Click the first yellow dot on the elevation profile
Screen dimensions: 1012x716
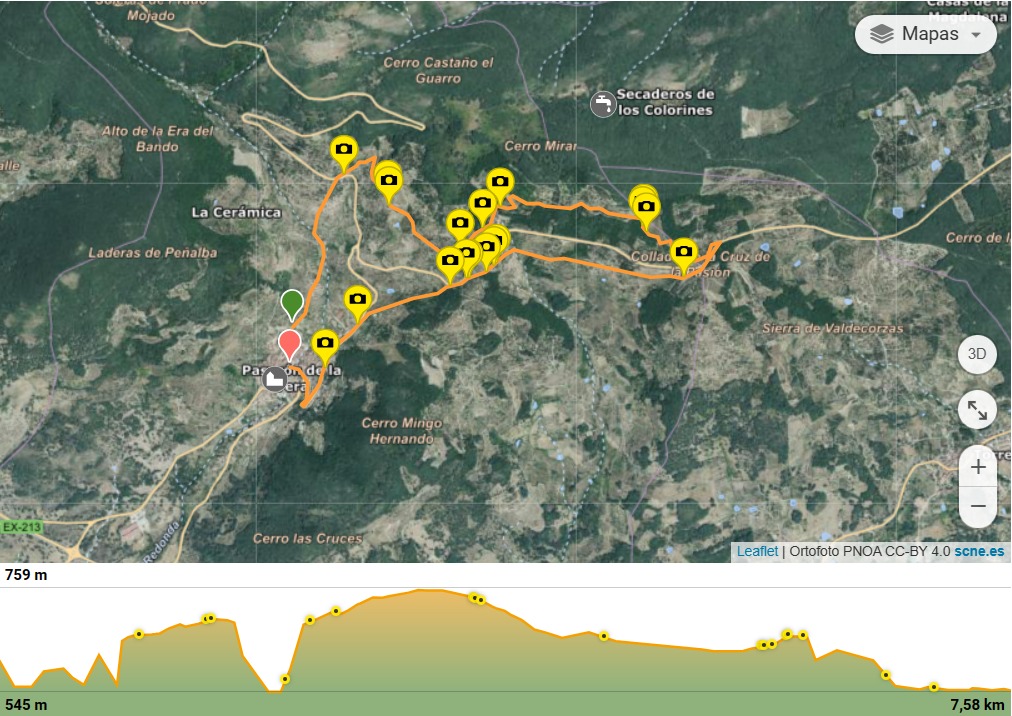point(139,634)
